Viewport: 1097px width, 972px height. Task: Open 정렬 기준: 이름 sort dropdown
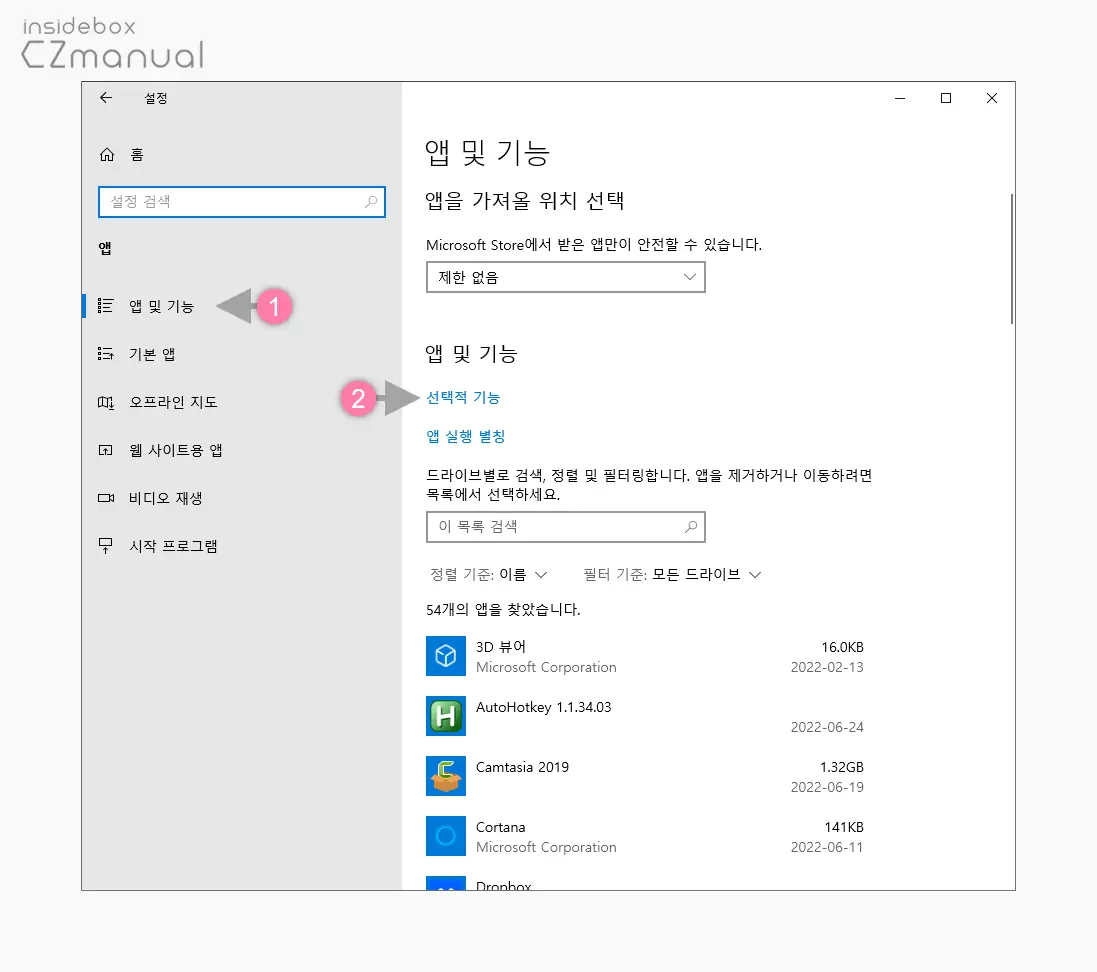pyautogui.click(x=488, y=575)
